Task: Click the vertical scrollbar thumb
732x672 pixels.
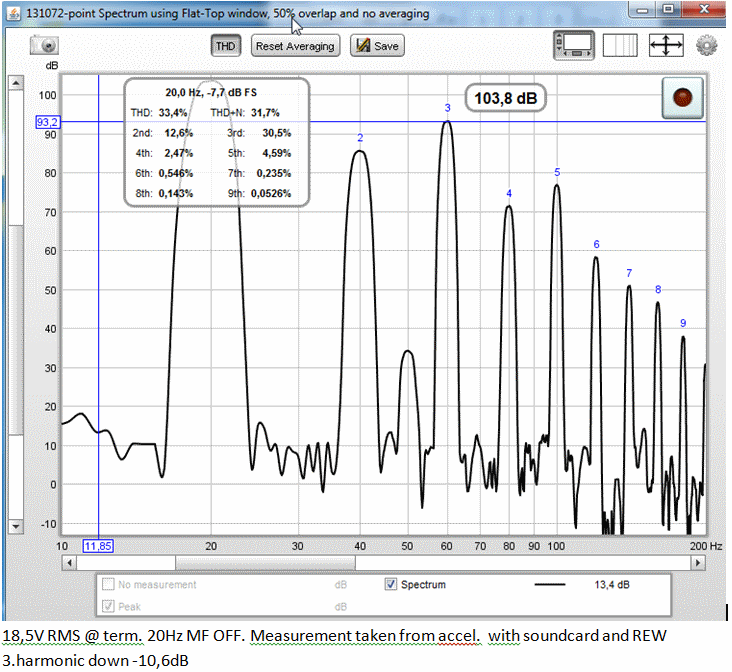Action: (16, 330)
